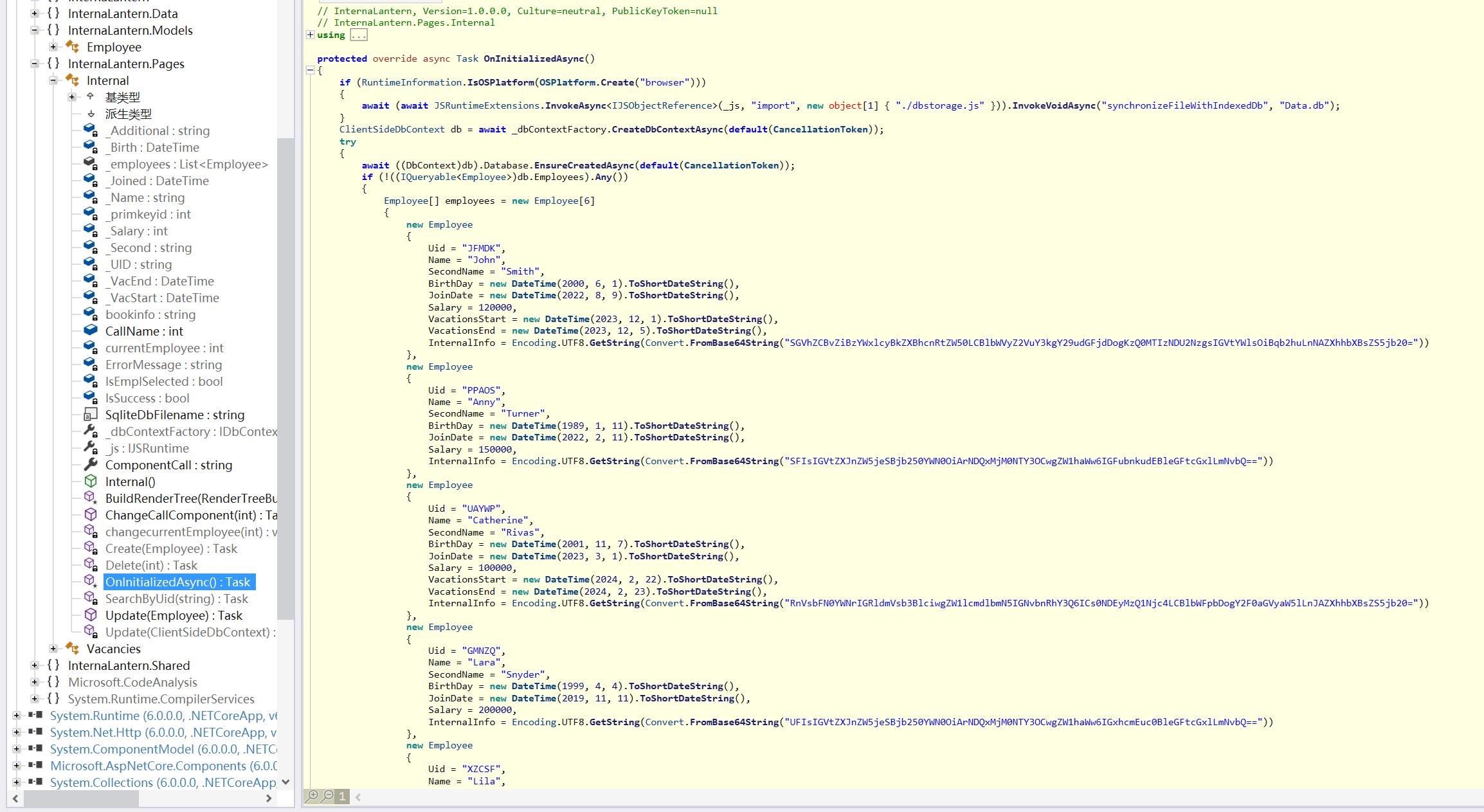Screen dimensions: 1484x812
Task: Select the IsSuccess : bool field
Action: coord(147,398)
